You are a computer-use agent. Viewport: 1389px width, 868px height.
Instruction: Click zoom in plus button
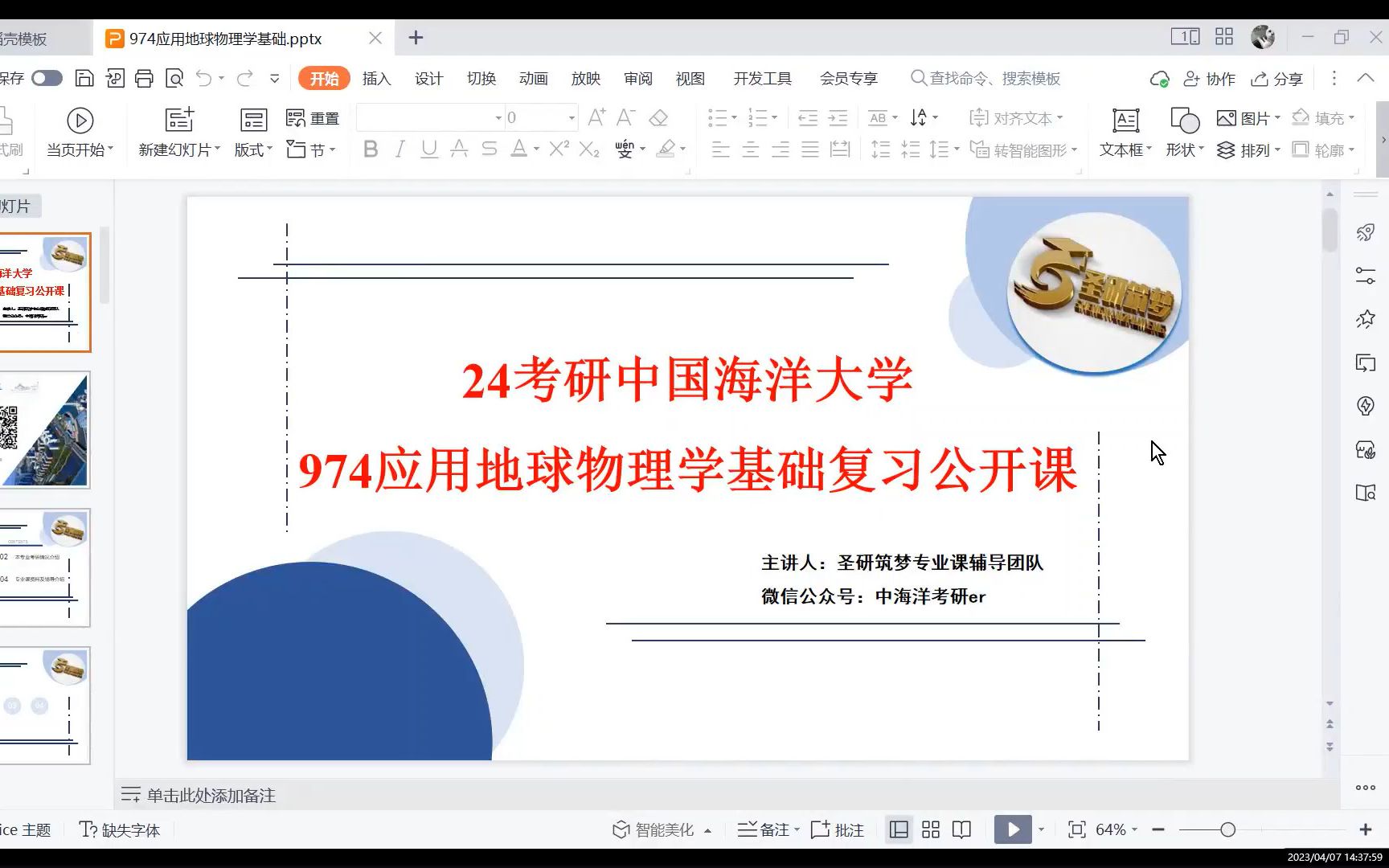[1365, 829]
